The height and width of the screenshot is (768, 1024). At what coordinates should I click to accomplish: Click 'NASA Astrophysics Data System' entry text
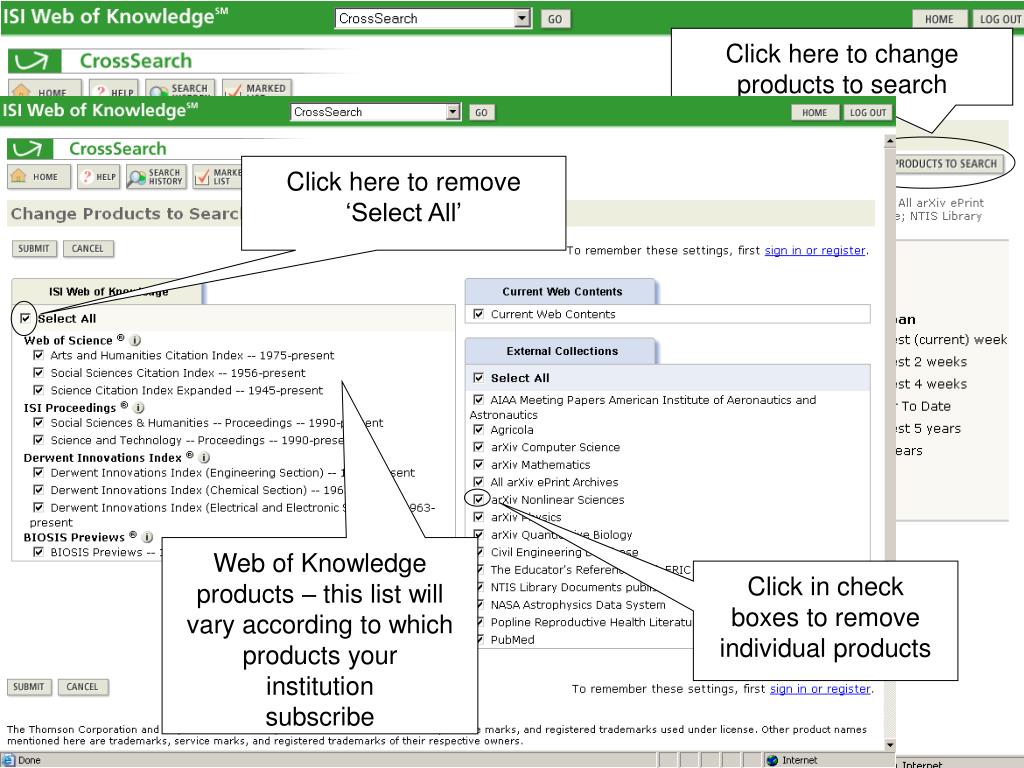(578, 605)
